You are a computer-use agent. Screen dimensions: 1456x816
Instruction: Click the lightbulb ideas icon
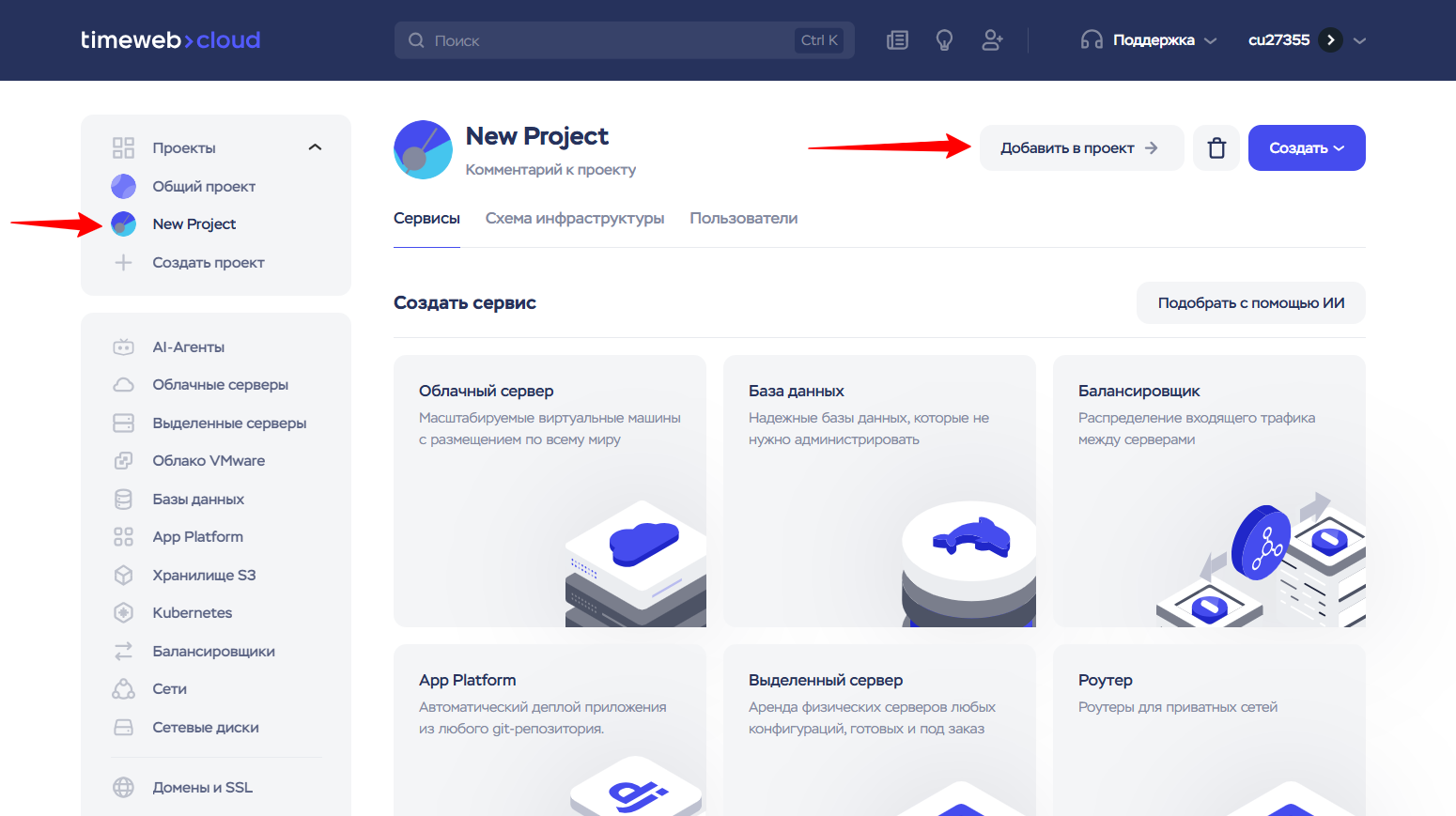tap(944, 40)
